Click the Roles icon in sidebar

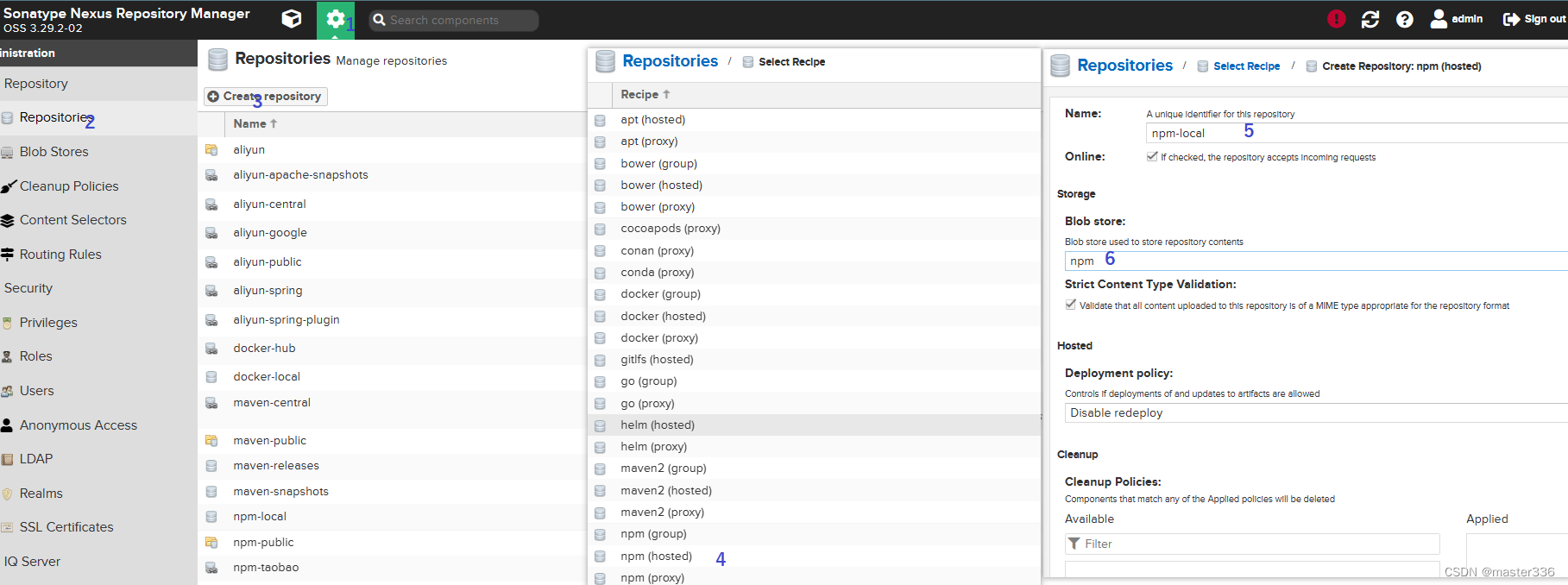7,356
